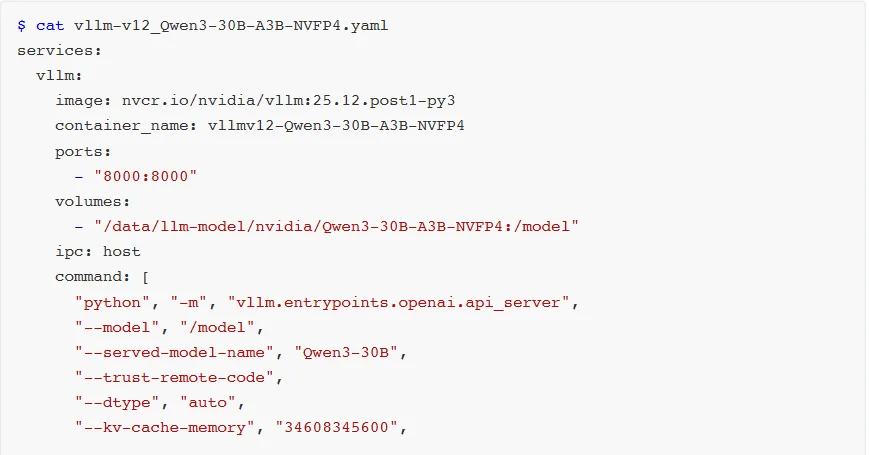Click the "command:" key
The image size is (869, 455).
93,277
